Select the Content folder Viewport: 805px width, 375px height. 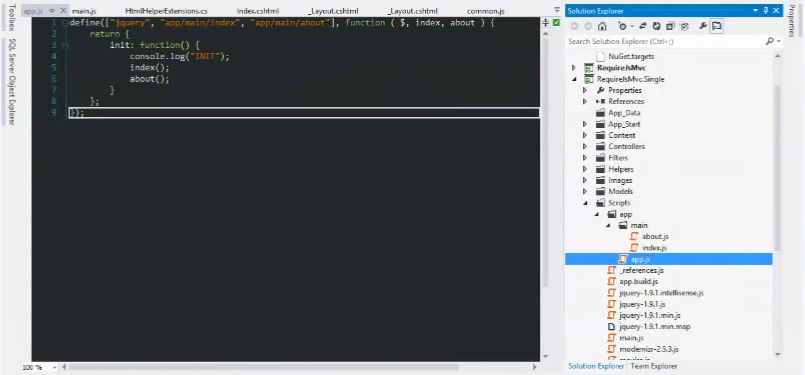622,136
